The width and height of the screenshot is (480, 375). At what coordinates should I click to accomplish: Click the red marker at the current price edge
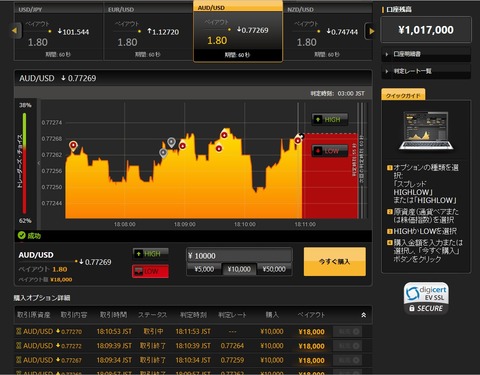(297, 140)
